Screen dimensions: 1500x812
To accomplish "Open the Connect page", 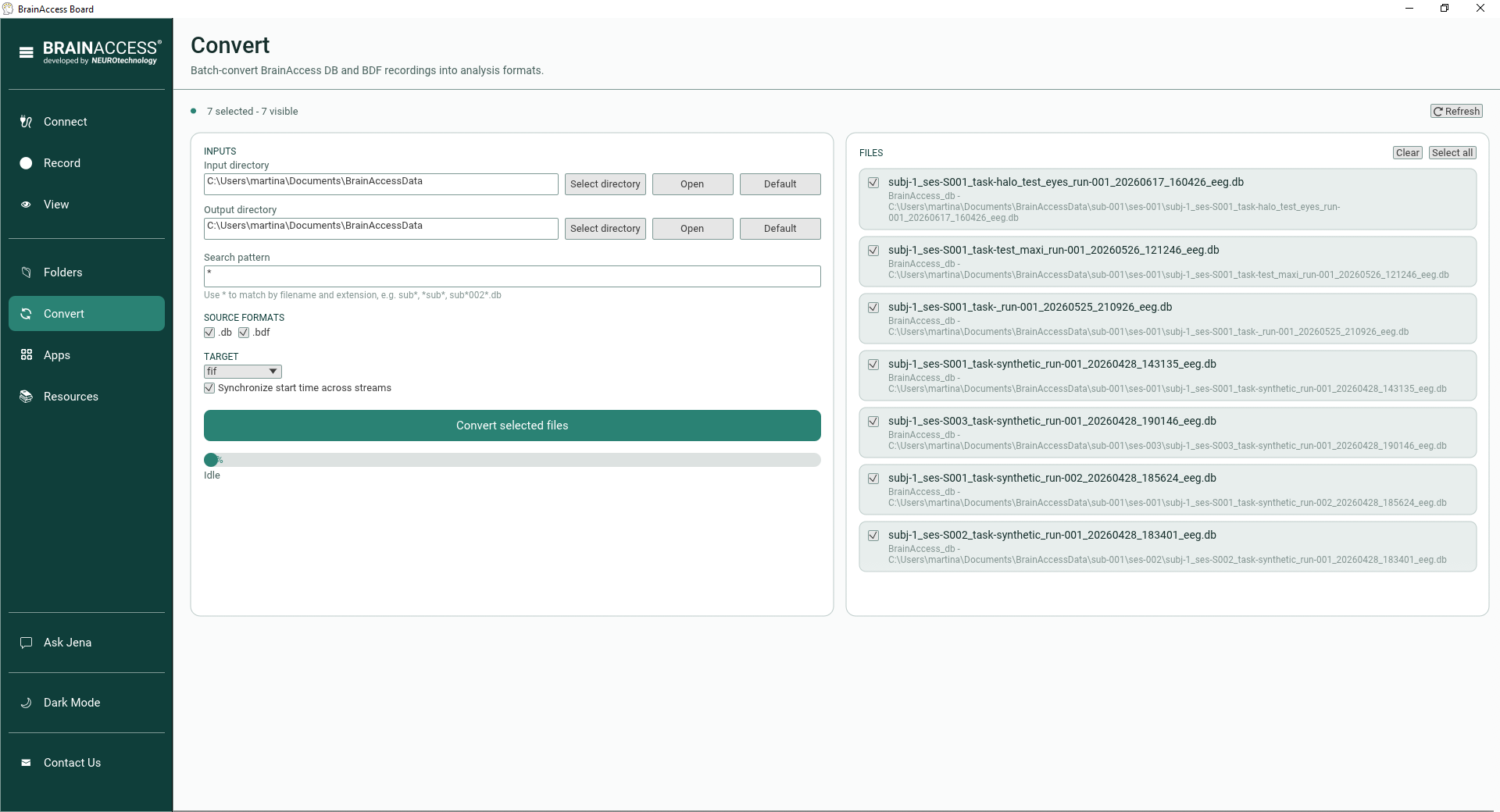I will tap(87, 122).
